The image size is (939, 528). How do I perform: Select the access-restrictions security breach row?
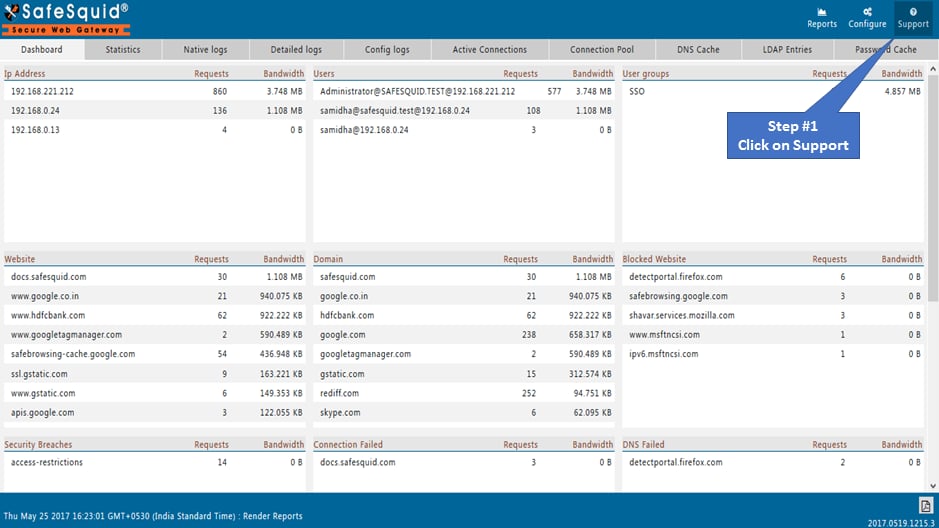155,463
